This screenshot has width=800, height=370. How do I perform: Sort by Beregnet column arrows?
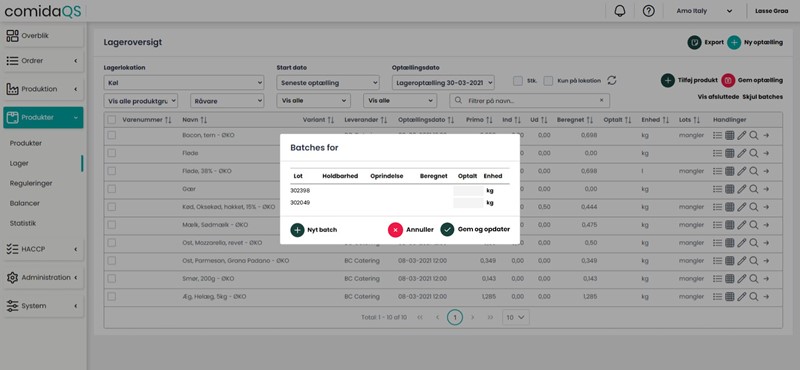click(589, 120)
